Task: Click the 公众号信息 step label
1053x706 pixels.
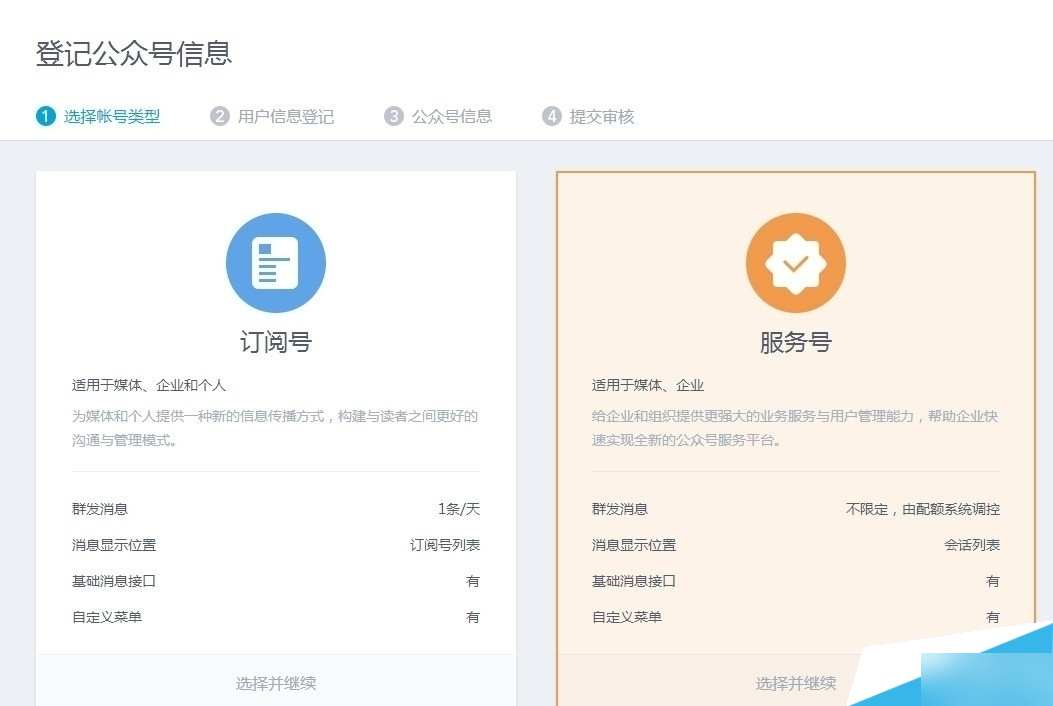Action: pyautogui.click(x=450, y=116)
